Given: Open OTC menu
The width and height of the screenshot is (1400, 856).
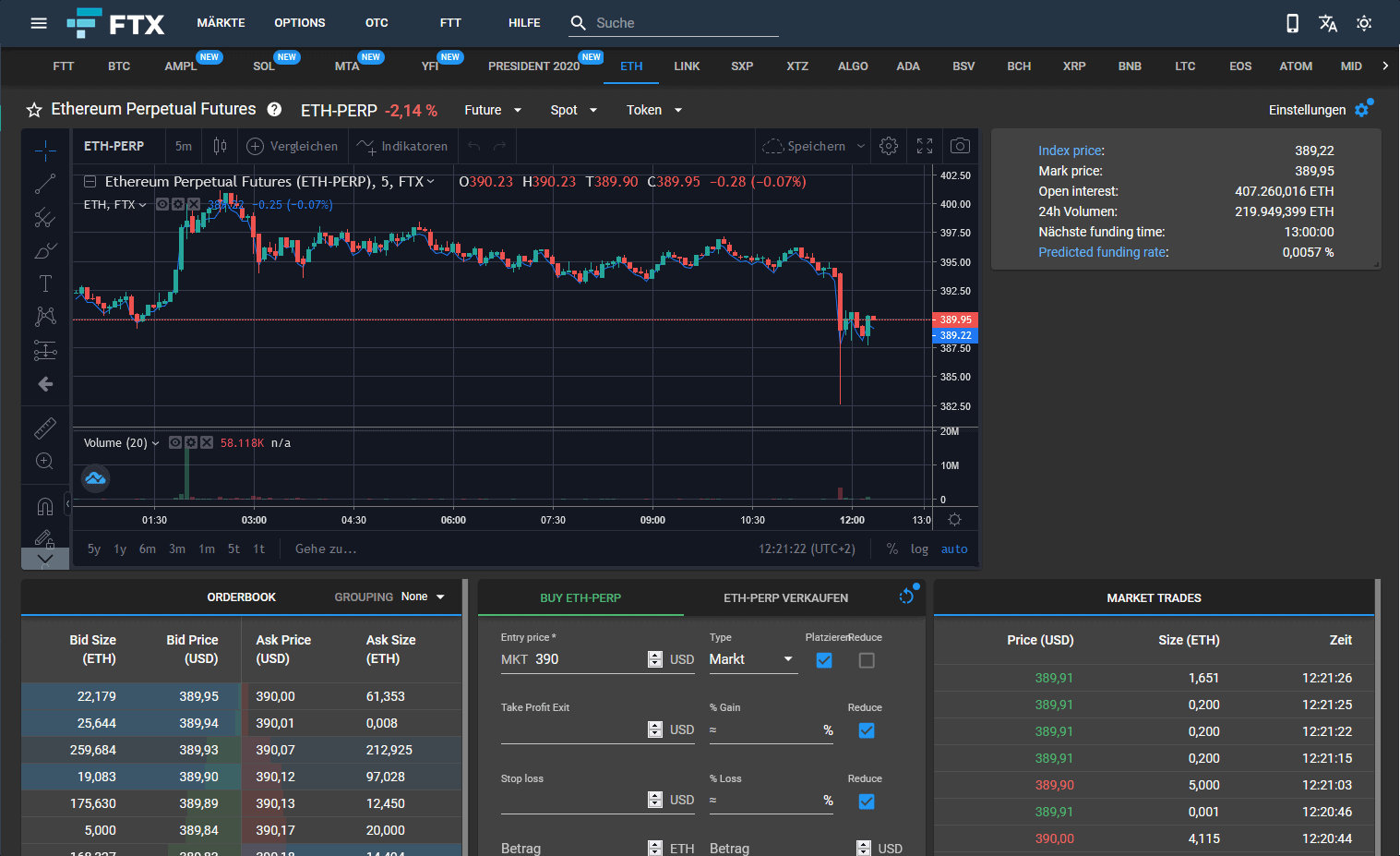Looking at the screenshot, I should click(x=377, y=23).
